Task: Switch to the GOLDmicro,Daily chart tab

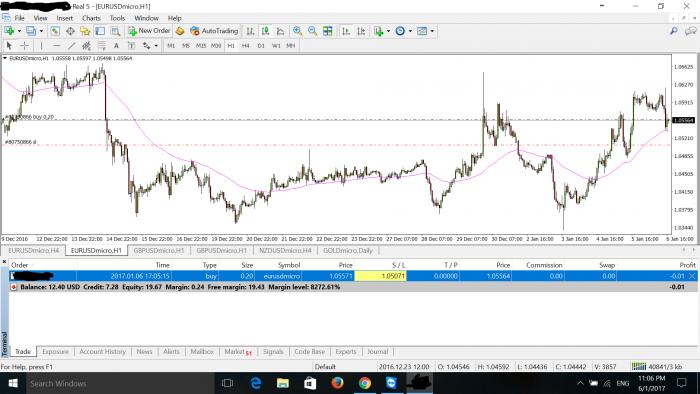Action: coord(348,250)
